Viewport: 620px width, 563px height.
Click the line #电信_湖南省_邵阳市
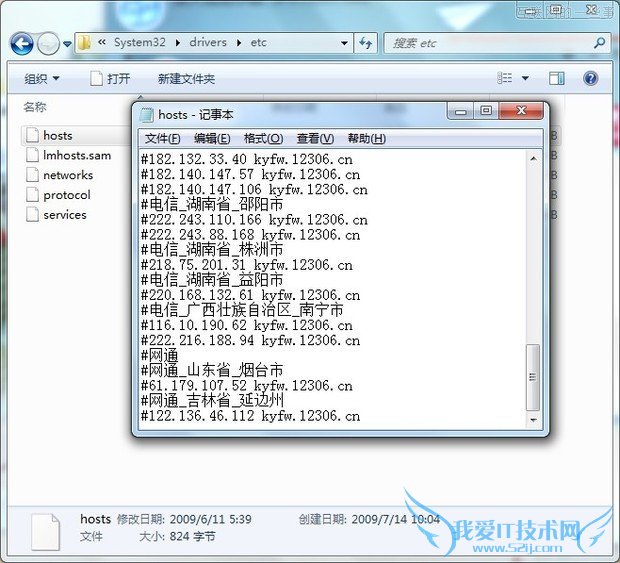[212, 204]
